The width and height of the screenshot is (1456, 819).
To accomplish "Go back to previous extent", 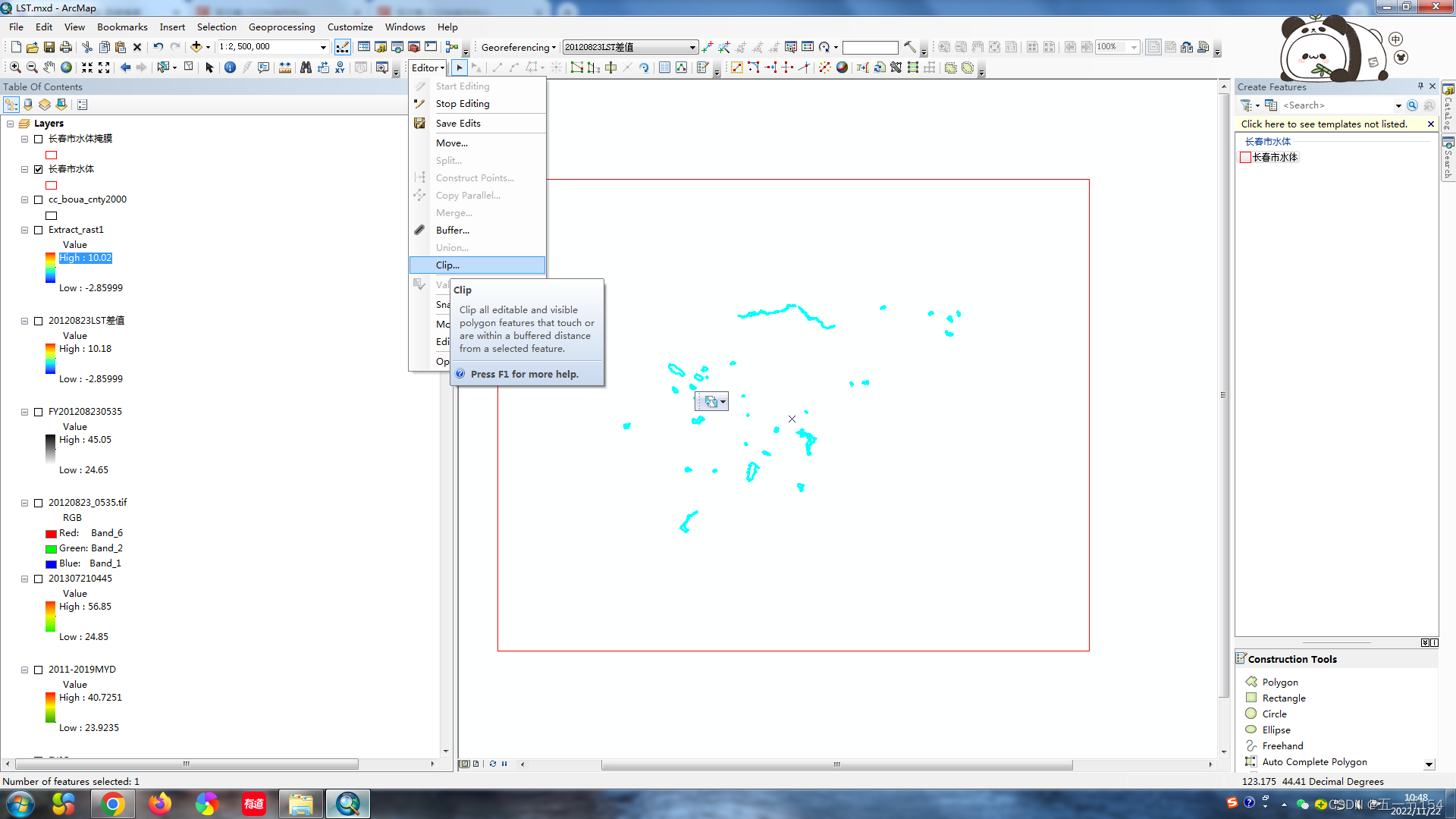I will tap(125, 67).
